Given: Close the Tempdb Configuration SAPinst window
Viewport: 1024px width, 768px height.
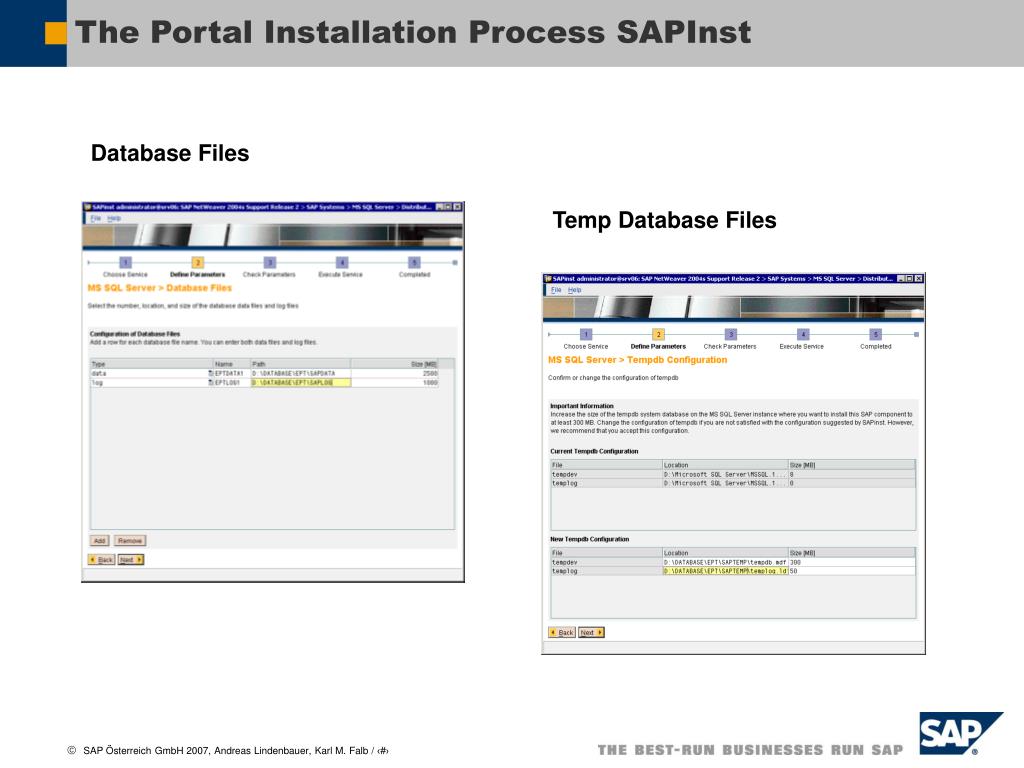Looking at the screenshot, I should 918,278.
